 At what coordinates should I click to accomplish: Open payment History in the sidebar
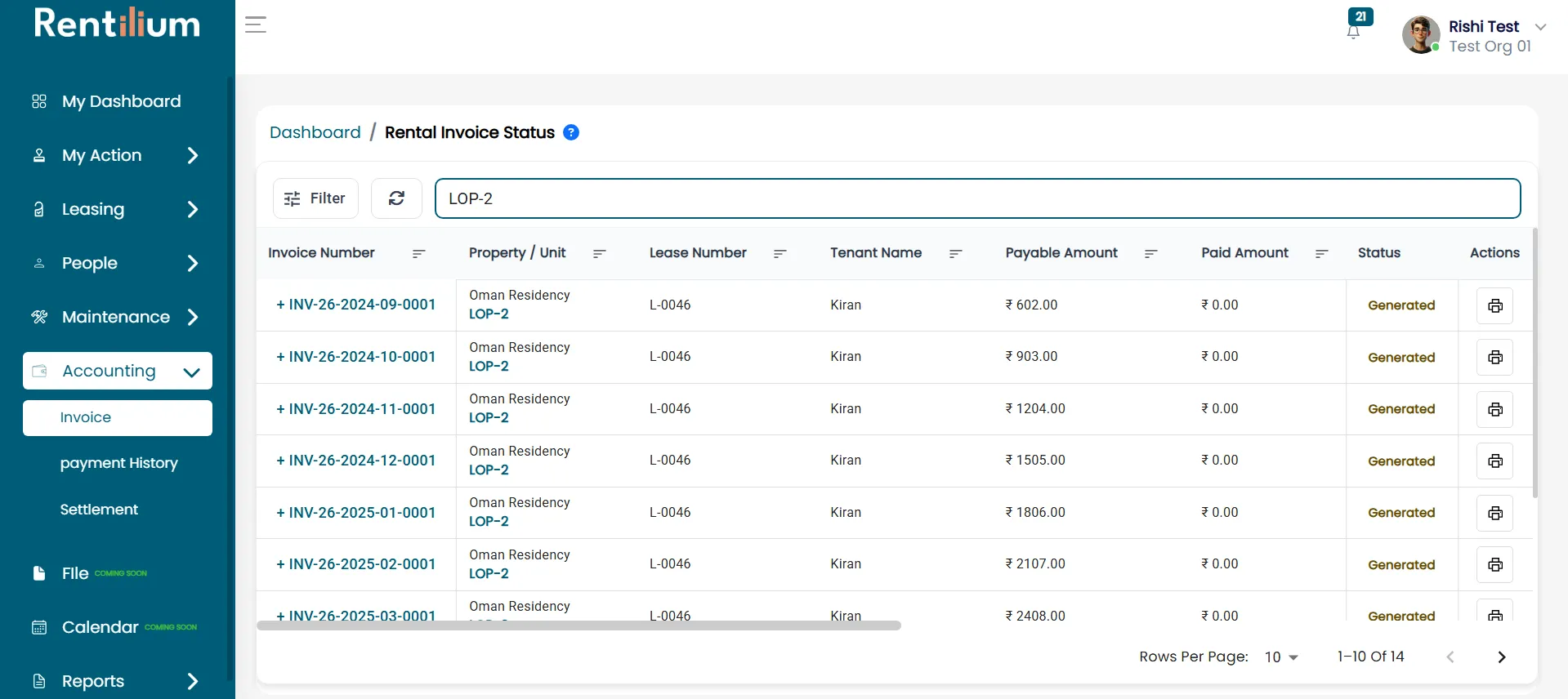click(118, 463)
